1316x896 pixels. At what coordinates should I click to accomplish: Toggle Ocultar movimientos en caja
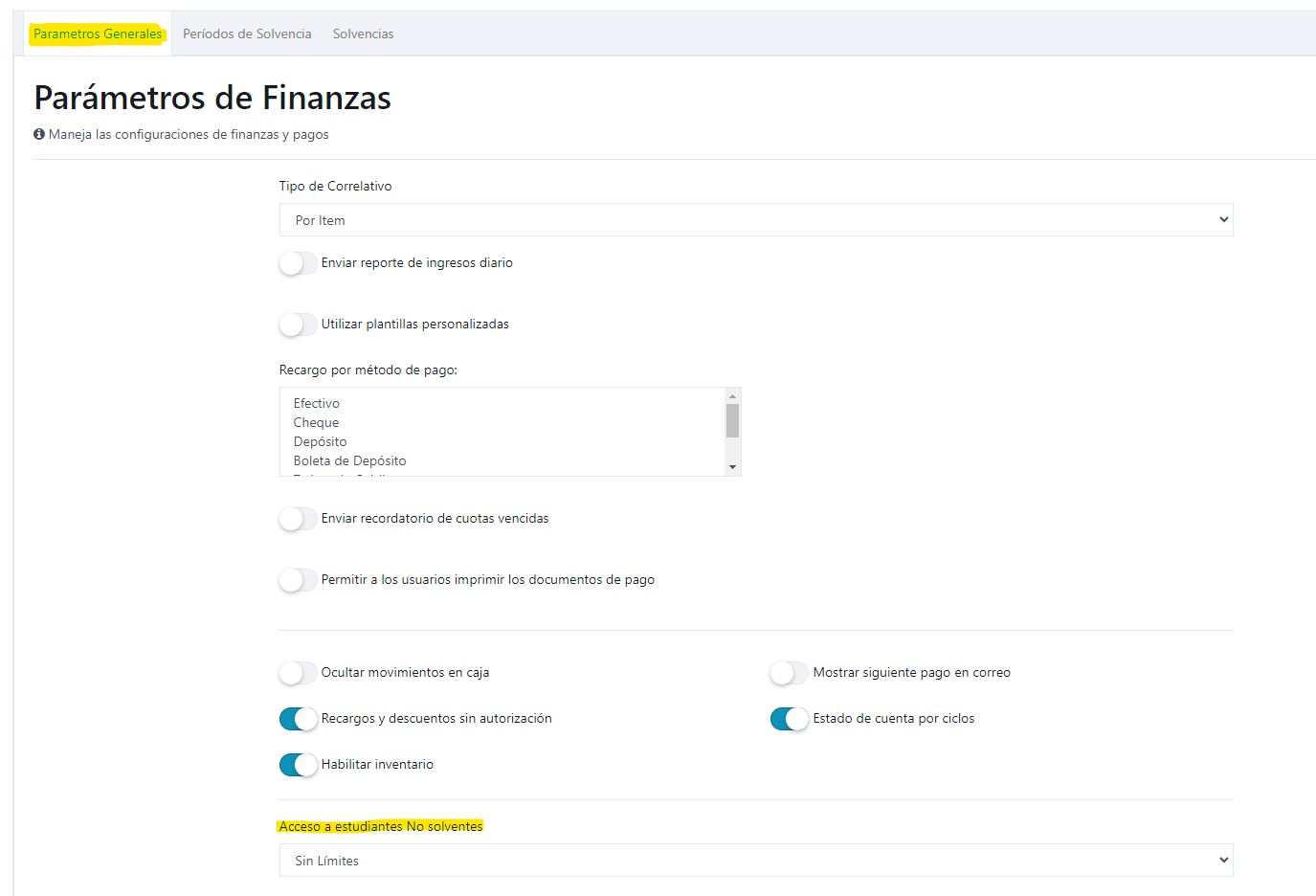tap(298, 673)
